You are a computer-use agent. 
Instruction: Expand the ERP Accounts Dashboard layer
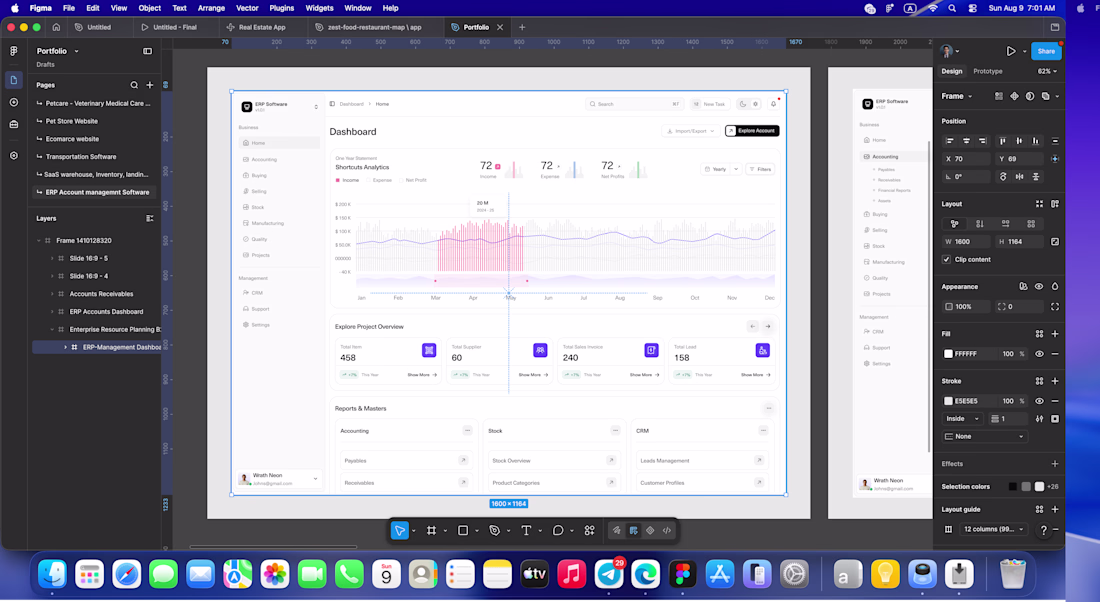[x=52, y=312]
